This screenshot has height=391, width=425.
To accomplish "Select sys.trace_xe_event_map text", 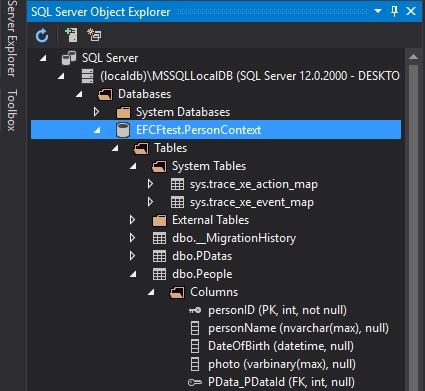I will [252, 202].
